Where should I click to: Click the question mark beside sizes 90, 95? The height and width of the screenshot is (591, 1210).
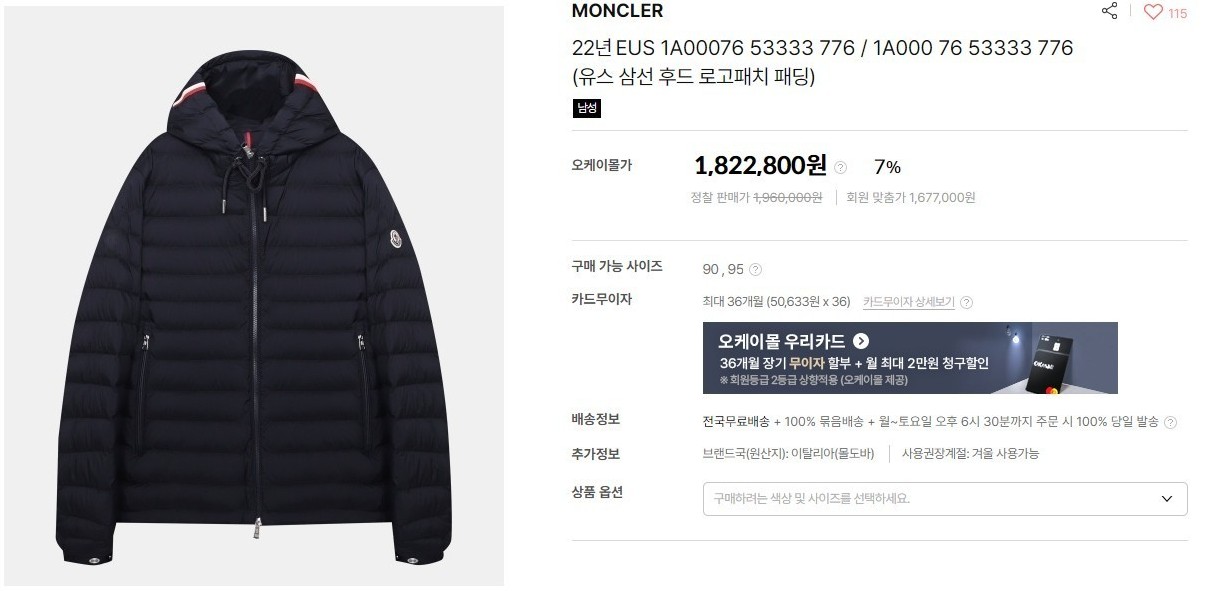point(755,269)
